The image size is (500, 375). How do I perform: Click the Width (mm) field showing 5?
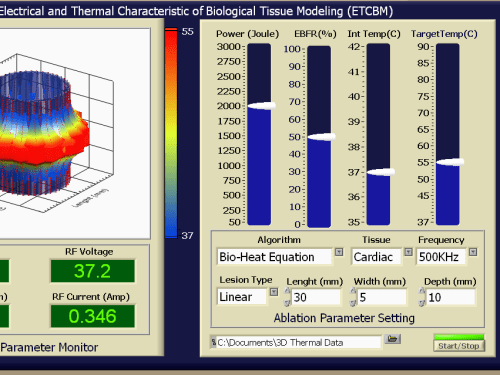382,297
